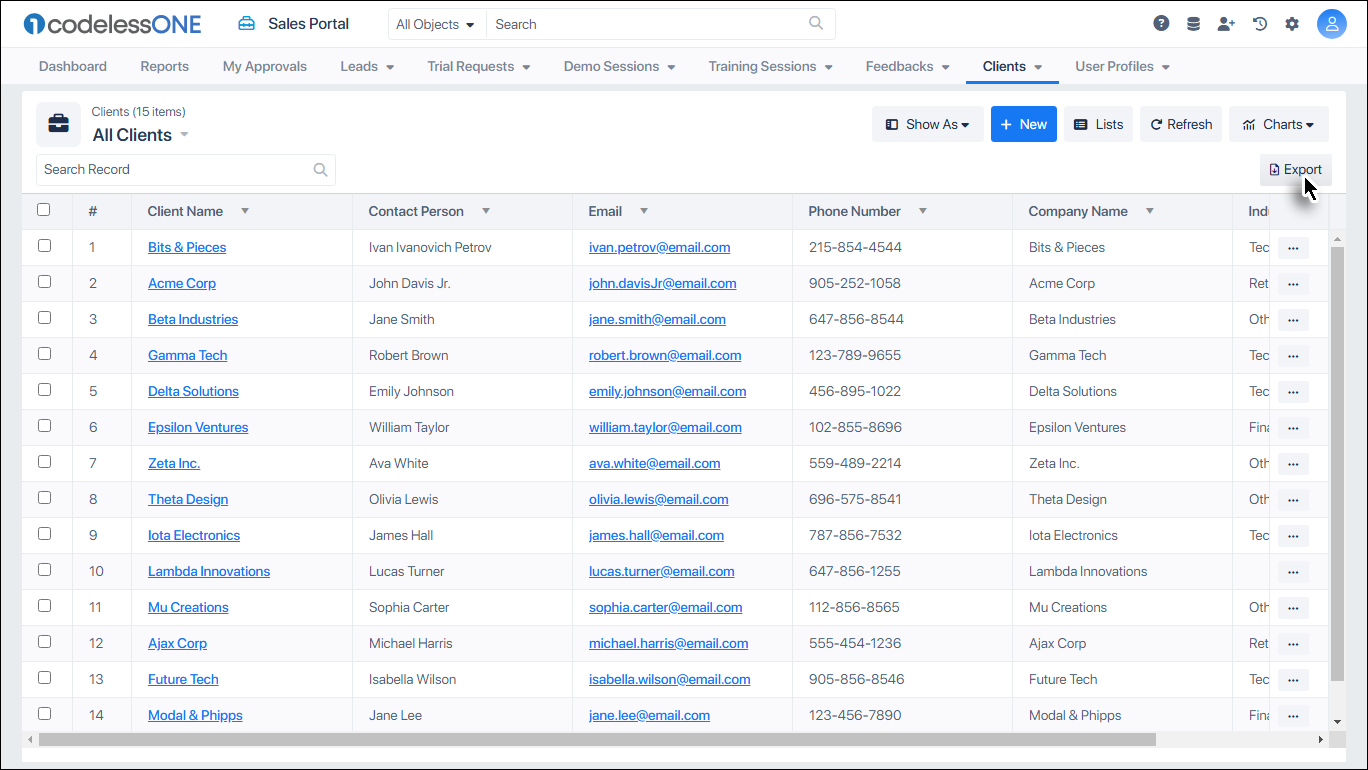
Task: Open the Phone Number column filter arrow
Action: tap(923, 211)
